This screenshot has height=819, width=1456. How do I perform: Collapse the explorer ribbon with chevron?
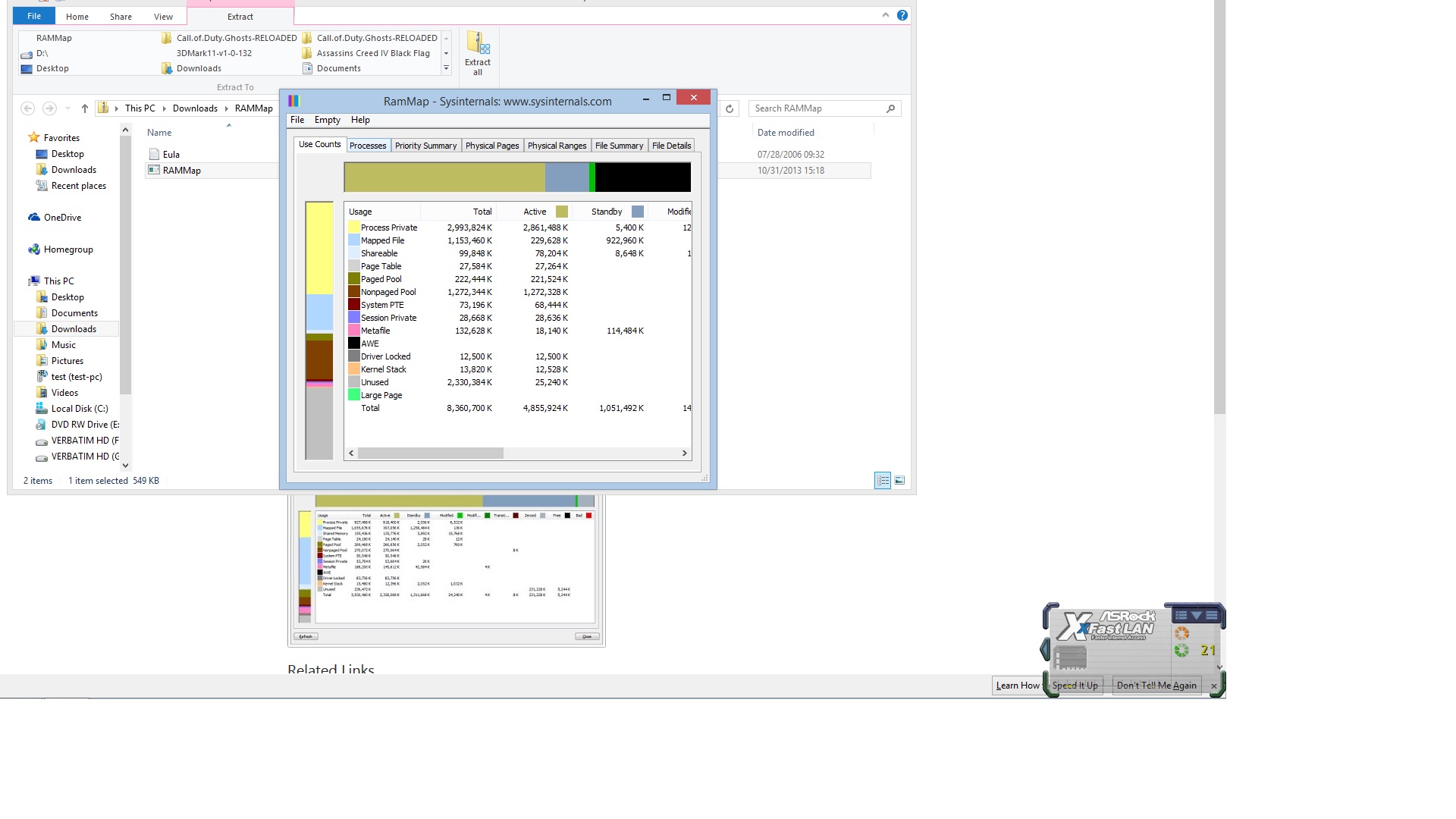885,15
